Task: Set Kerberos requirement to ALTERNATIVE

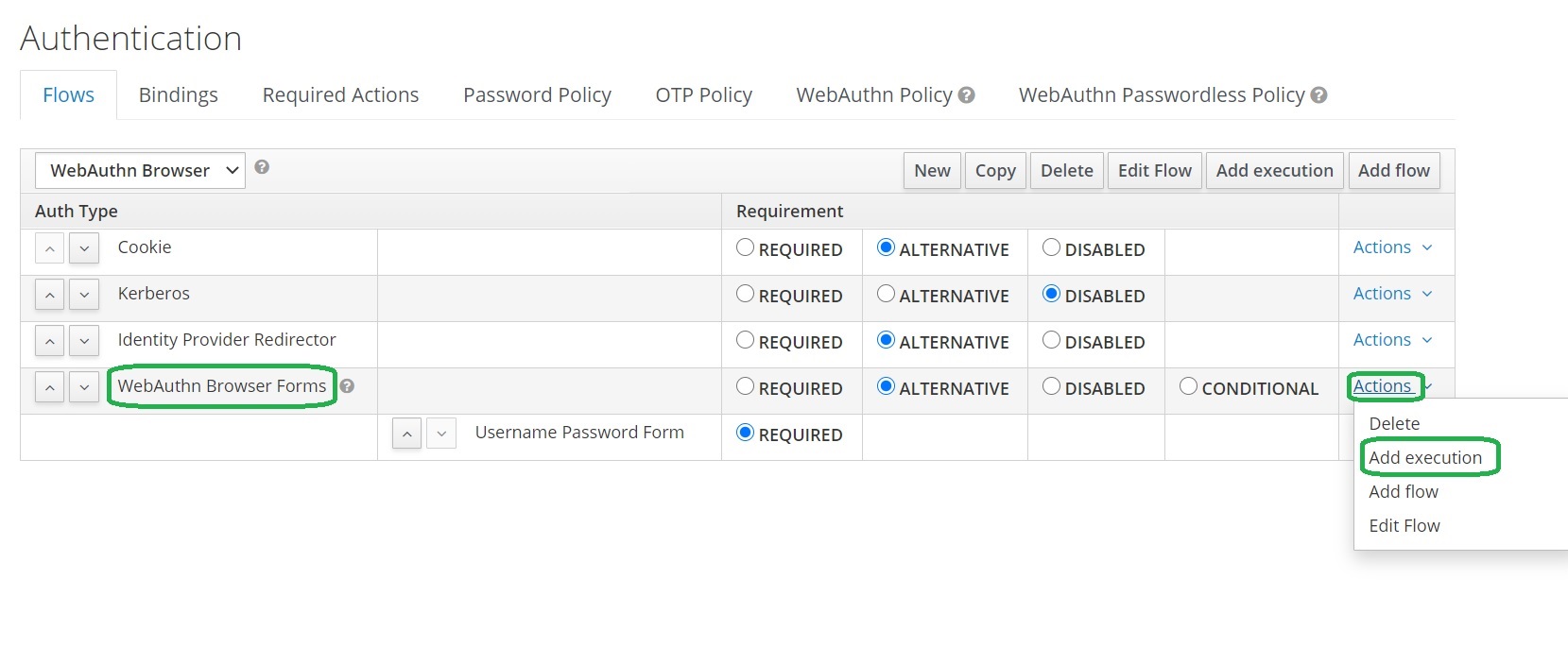Action: [886, 294]
